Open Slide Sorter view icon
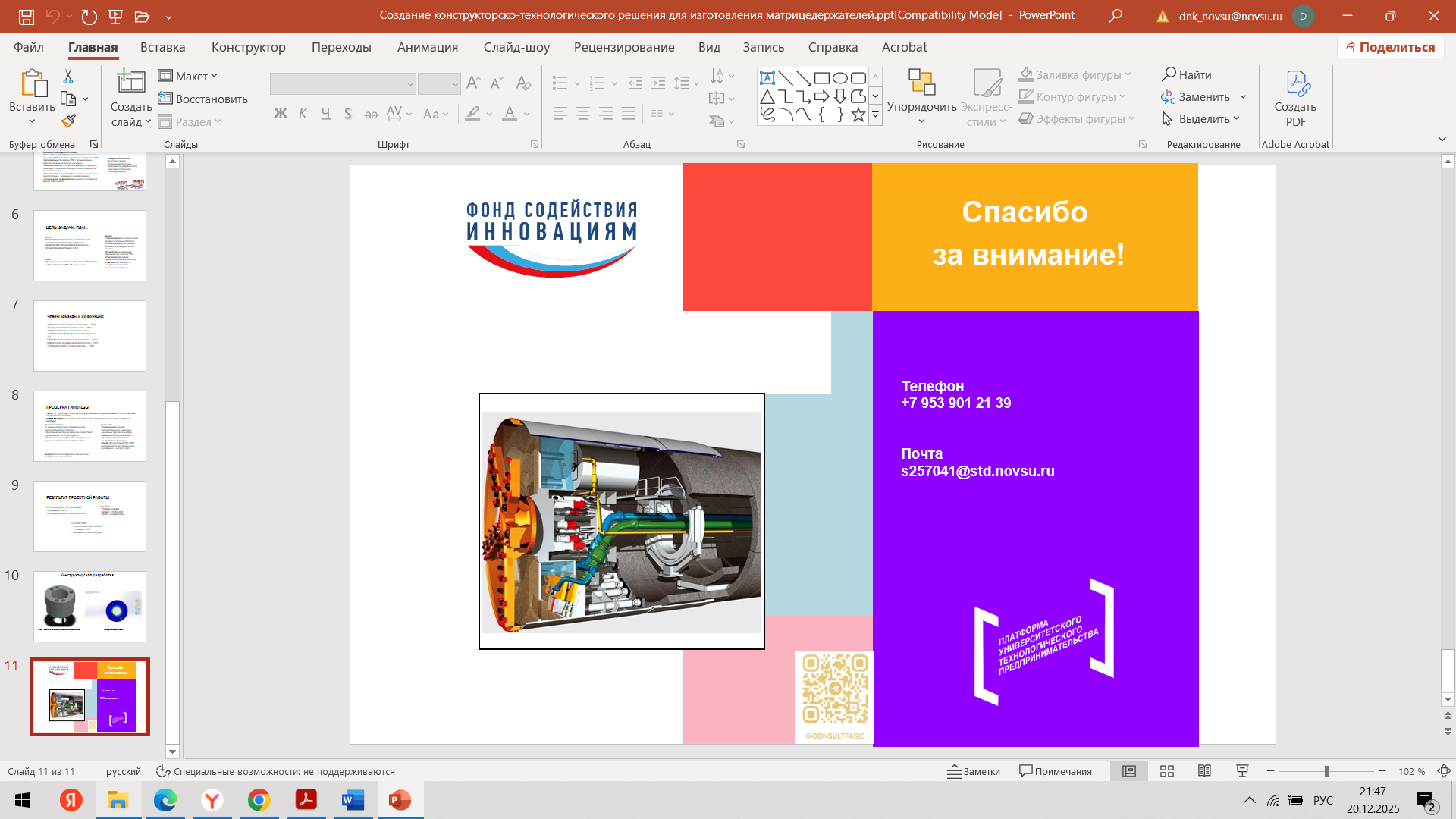1456x819 pixels. click(x=1167, y=771)
